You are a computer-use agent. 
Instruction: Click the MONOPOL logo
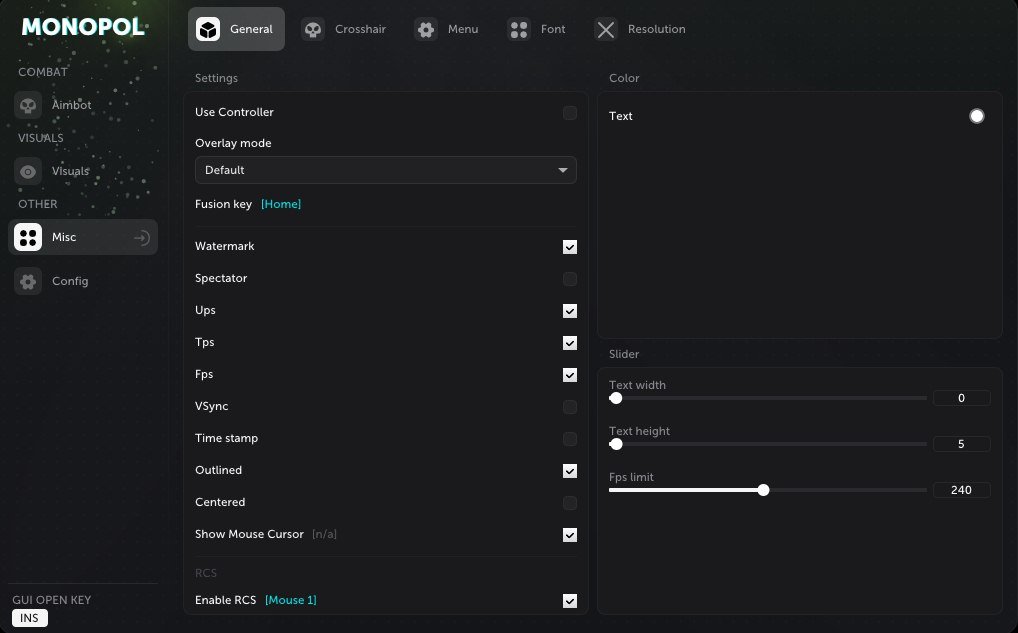(83, 27)
